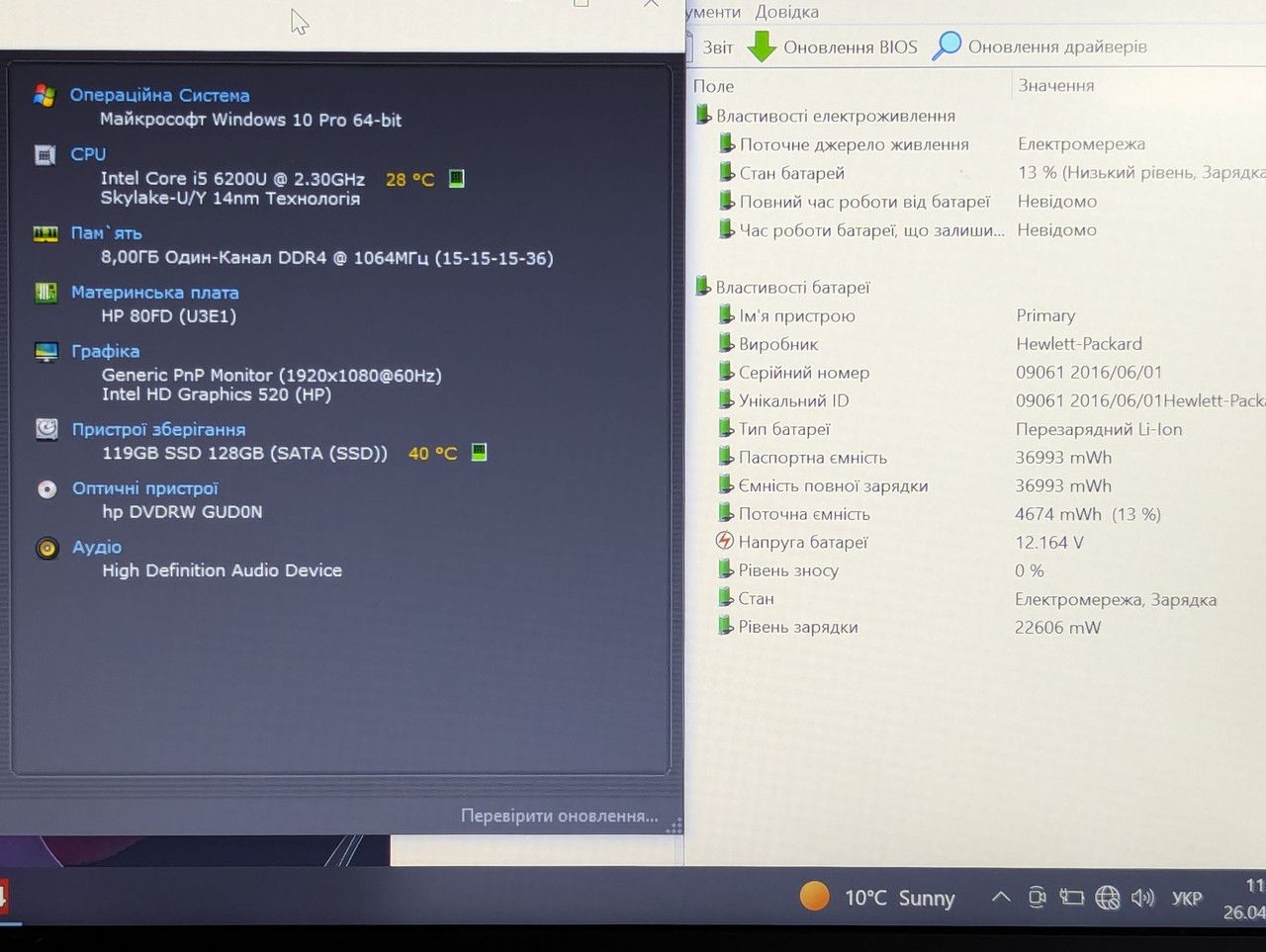The image size is (1266, 952).
Task: Click the Оновлення драйверів toolbar label
Action: click(x=1057, y=46)
